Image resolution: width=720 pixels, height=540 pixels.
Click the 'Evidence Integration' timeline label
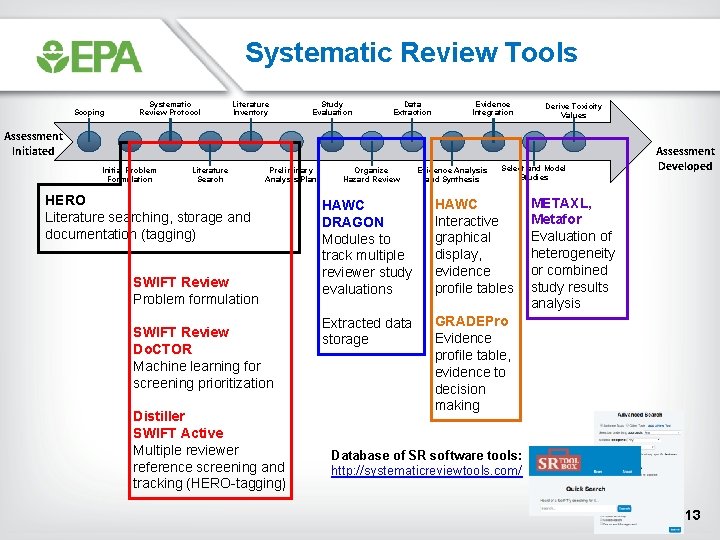pyautogui.click(x=493, y=108)
